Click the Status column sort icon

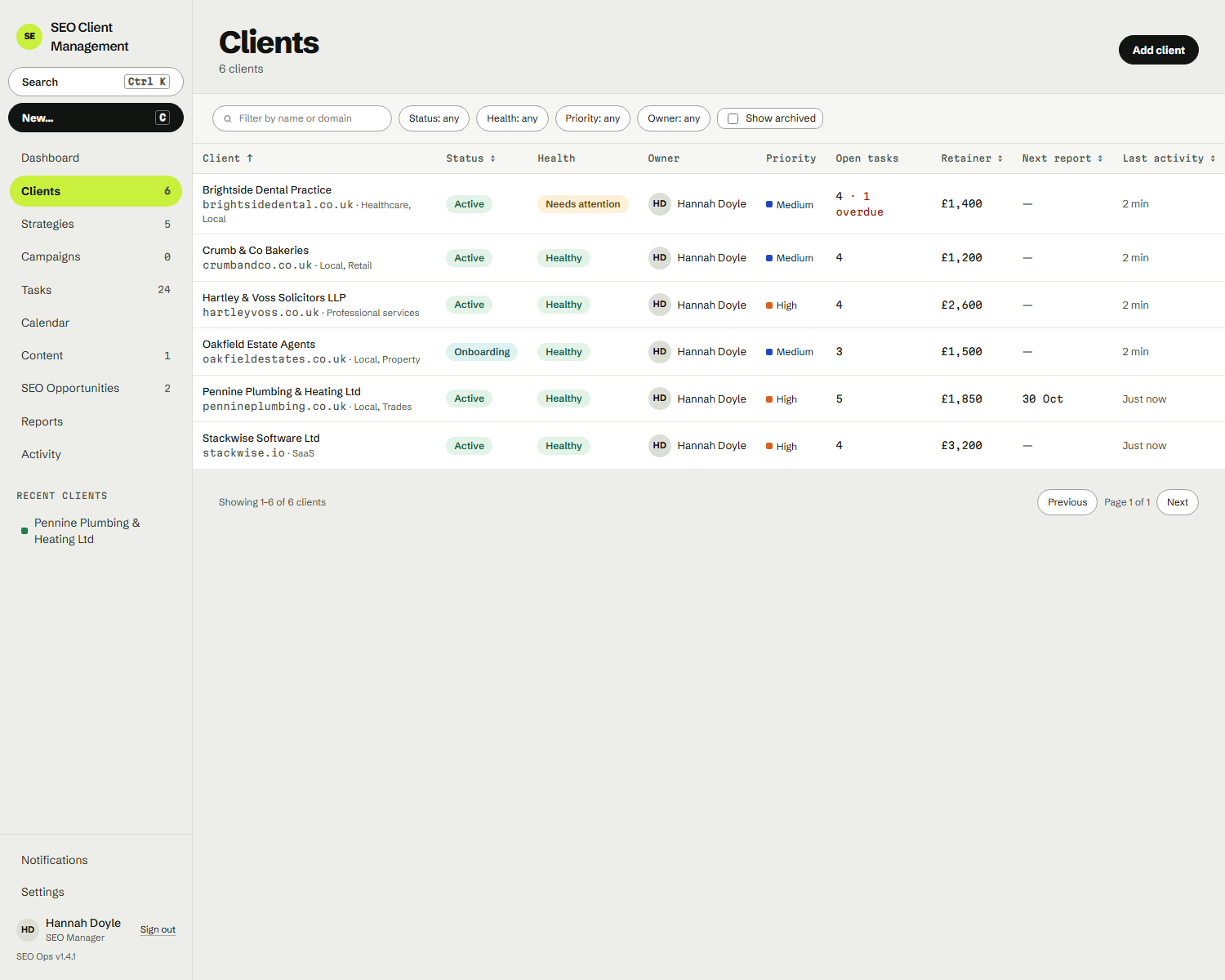point(493,158)
